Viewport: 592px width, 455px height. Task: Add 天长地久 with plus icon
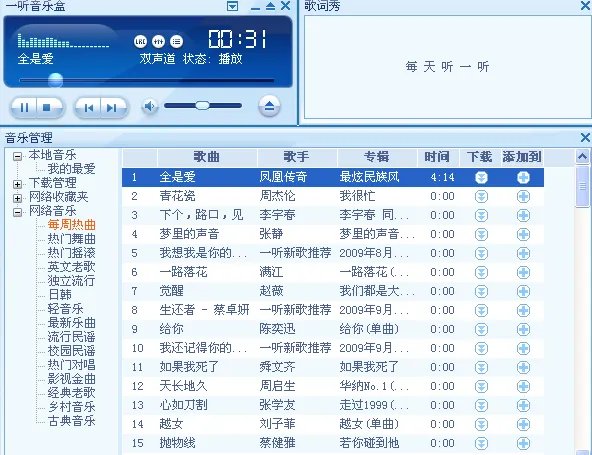tap(523, 386)
